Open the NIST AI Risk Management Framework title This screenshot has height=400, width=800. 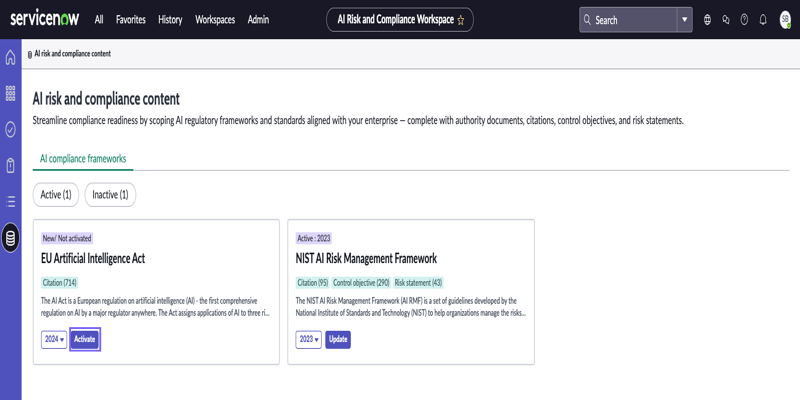[x=366, y=259]
